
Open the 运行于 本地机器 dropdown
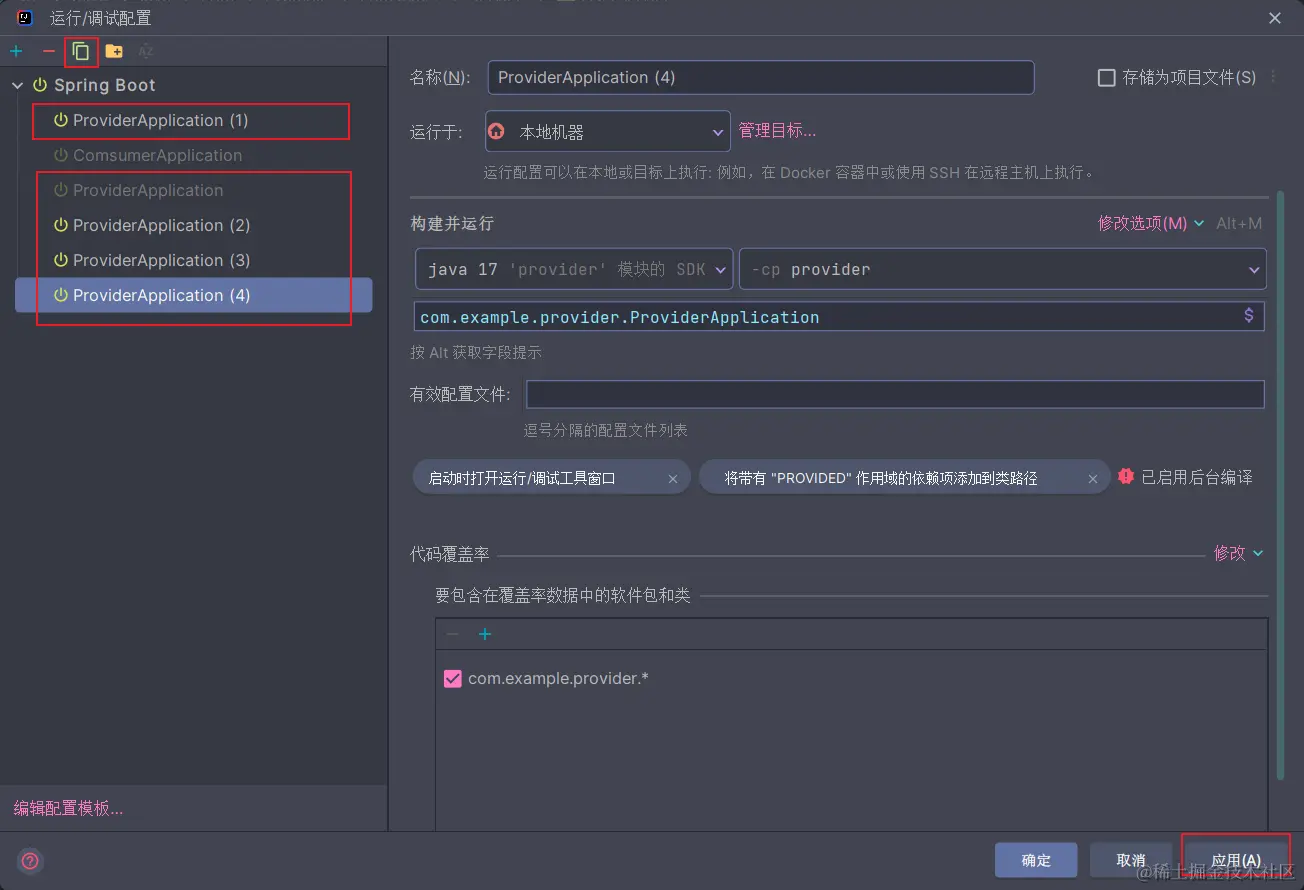point(608,131)
